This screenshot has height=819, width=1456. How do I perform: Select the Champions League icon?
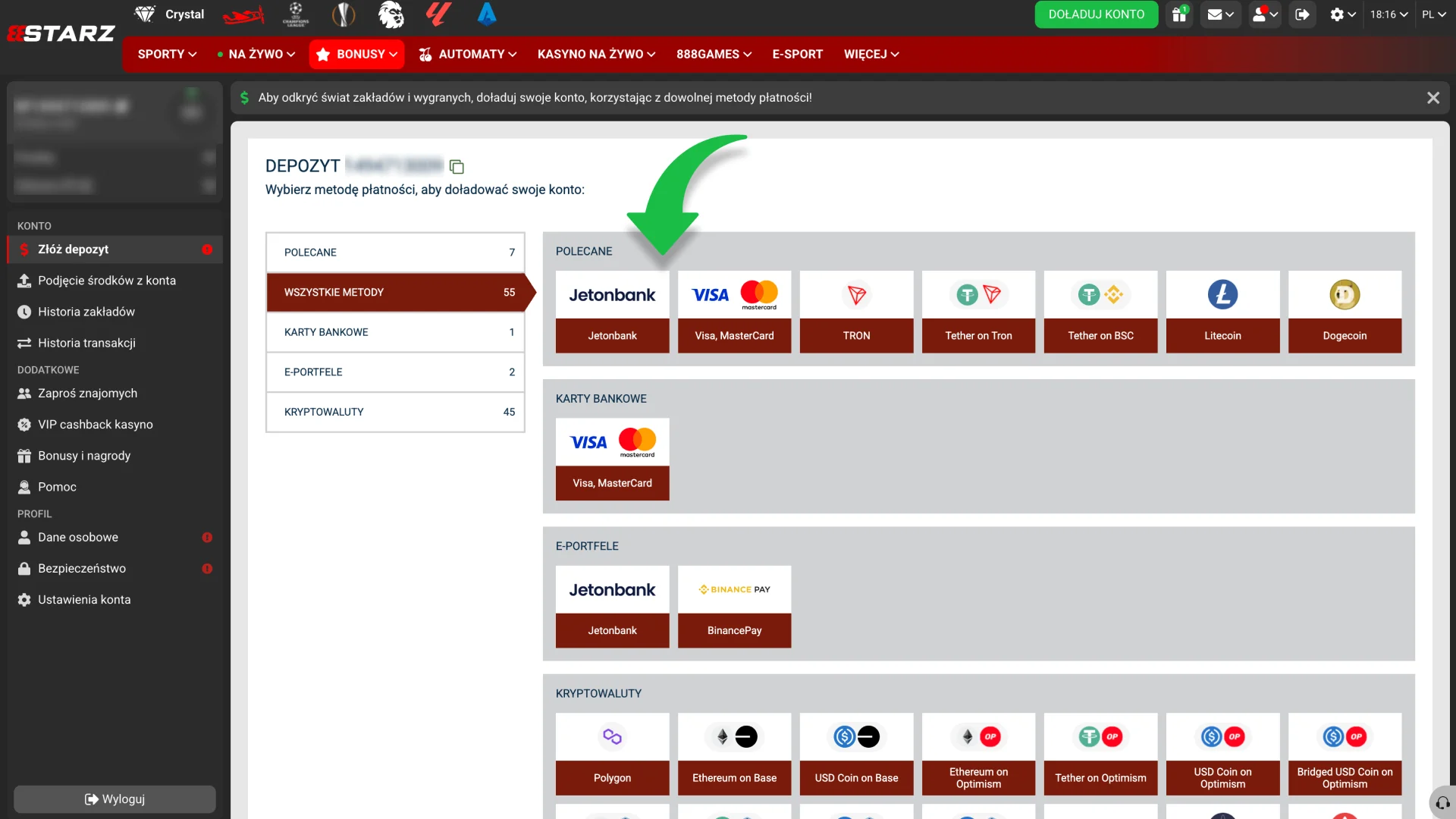296,14
